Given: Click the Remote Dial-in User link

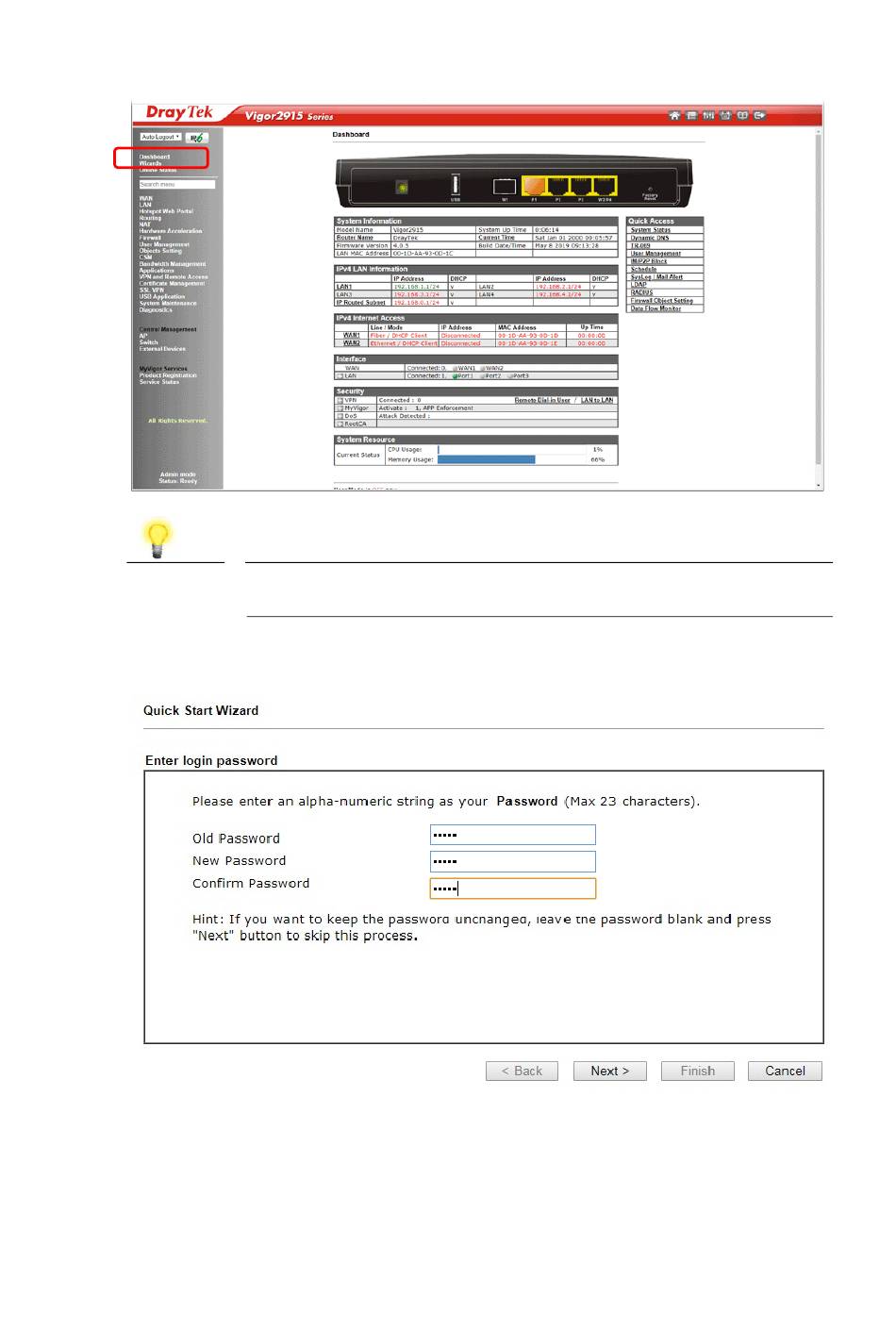Looking at the screenshot, I should click(x=542, y=400).
